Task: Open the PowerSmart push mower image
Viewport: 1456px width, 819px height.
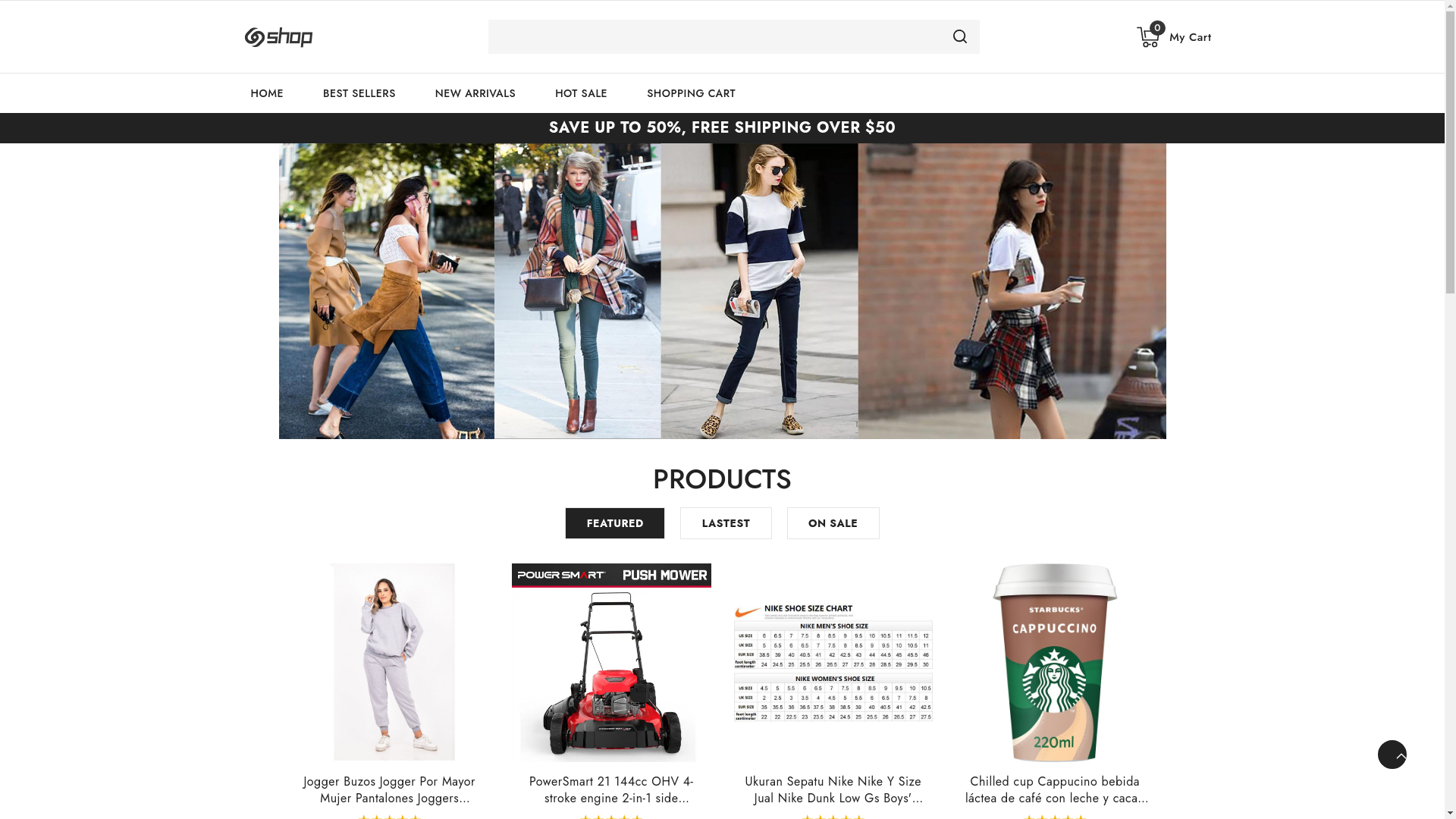Action: point(611,662)
